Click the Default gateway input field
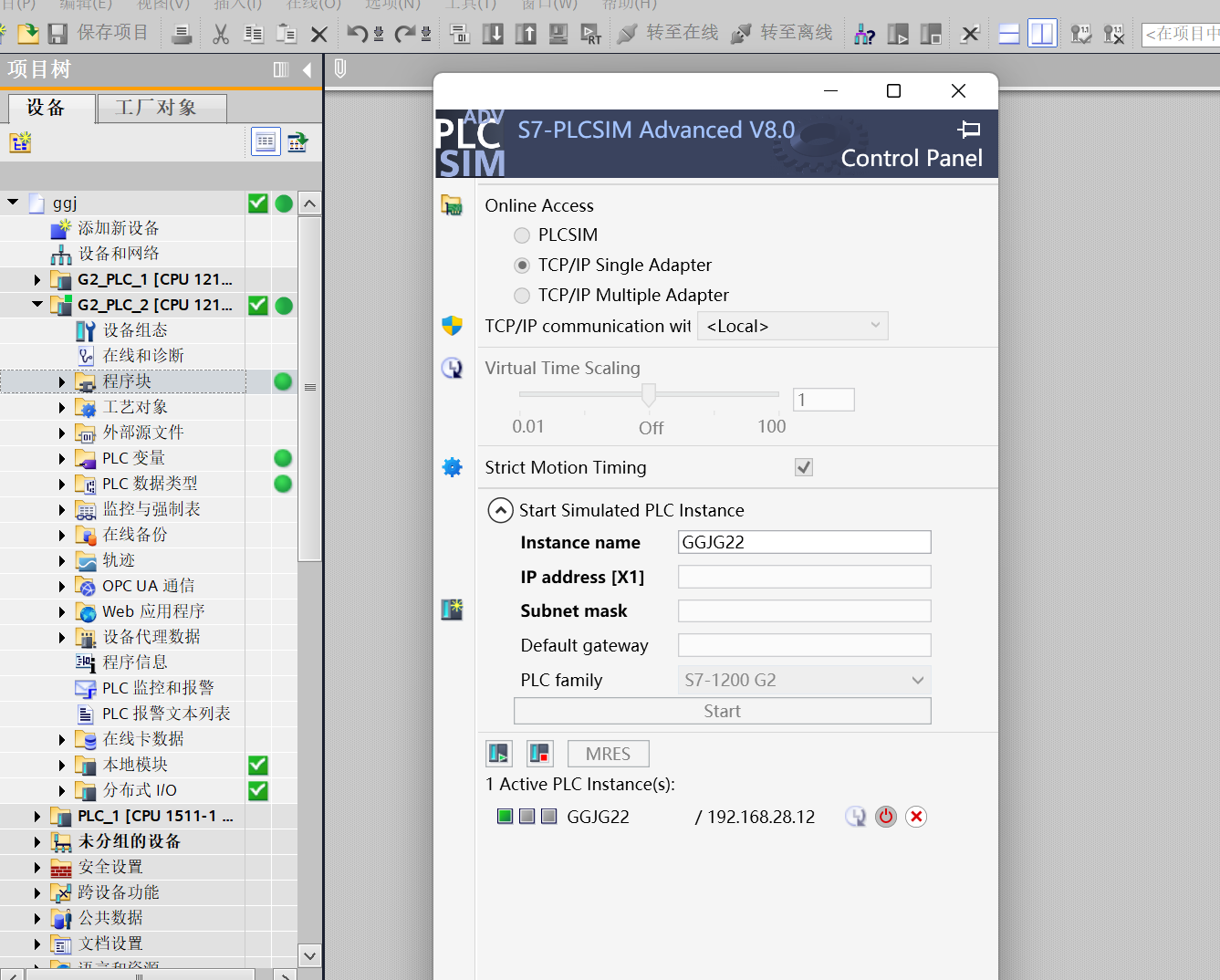This screenshot has width=1220, height=980. (x=805, y=645)
